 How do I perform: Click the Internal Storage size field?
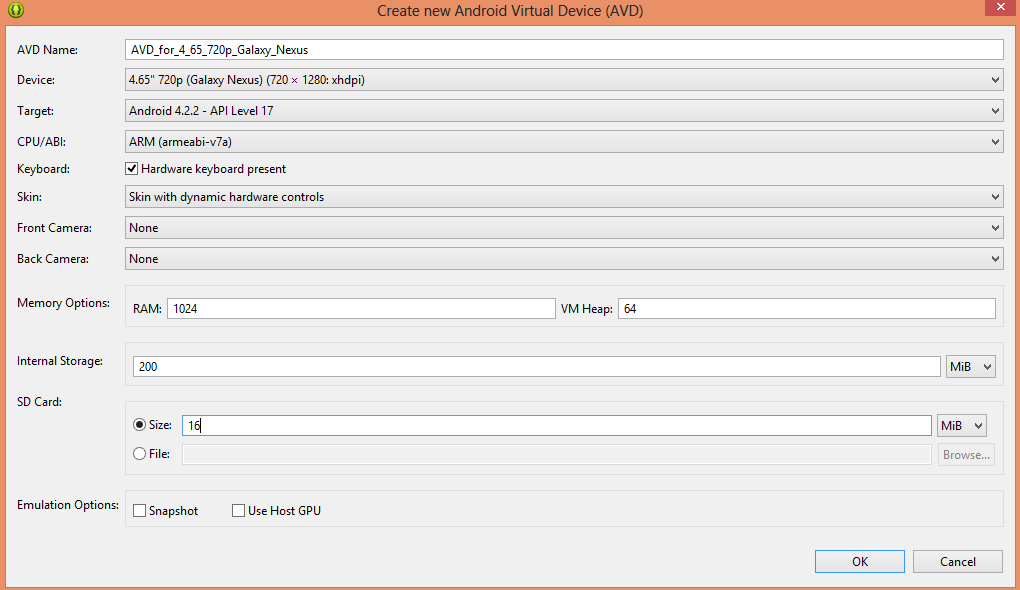click(x=537, y=366)
